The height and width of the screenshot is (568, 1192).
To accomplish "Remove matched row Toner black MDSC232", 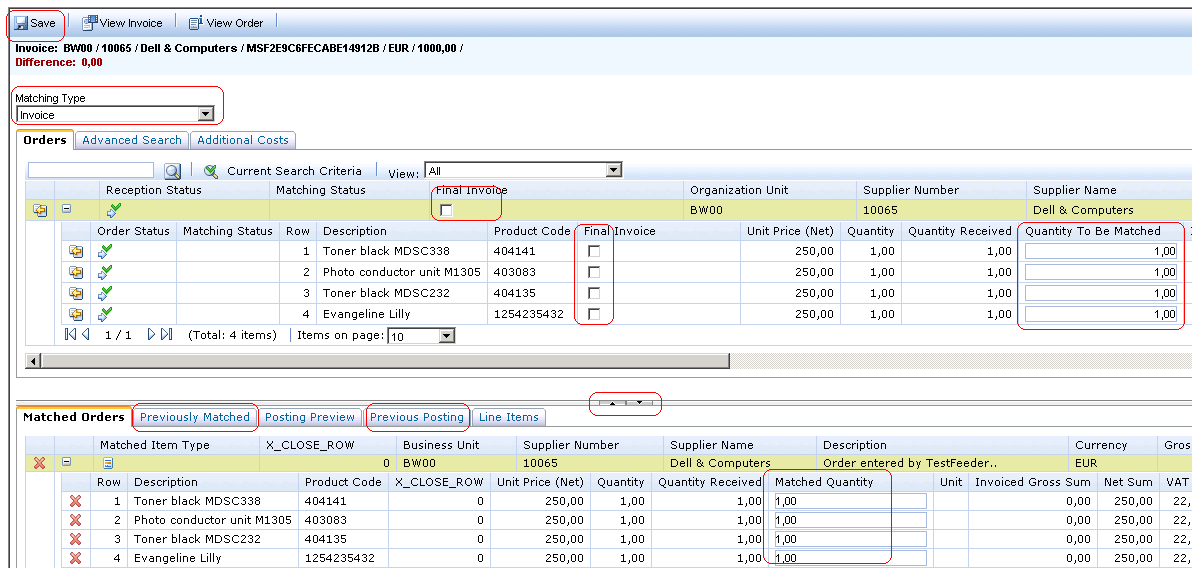I will click(75, 539).
